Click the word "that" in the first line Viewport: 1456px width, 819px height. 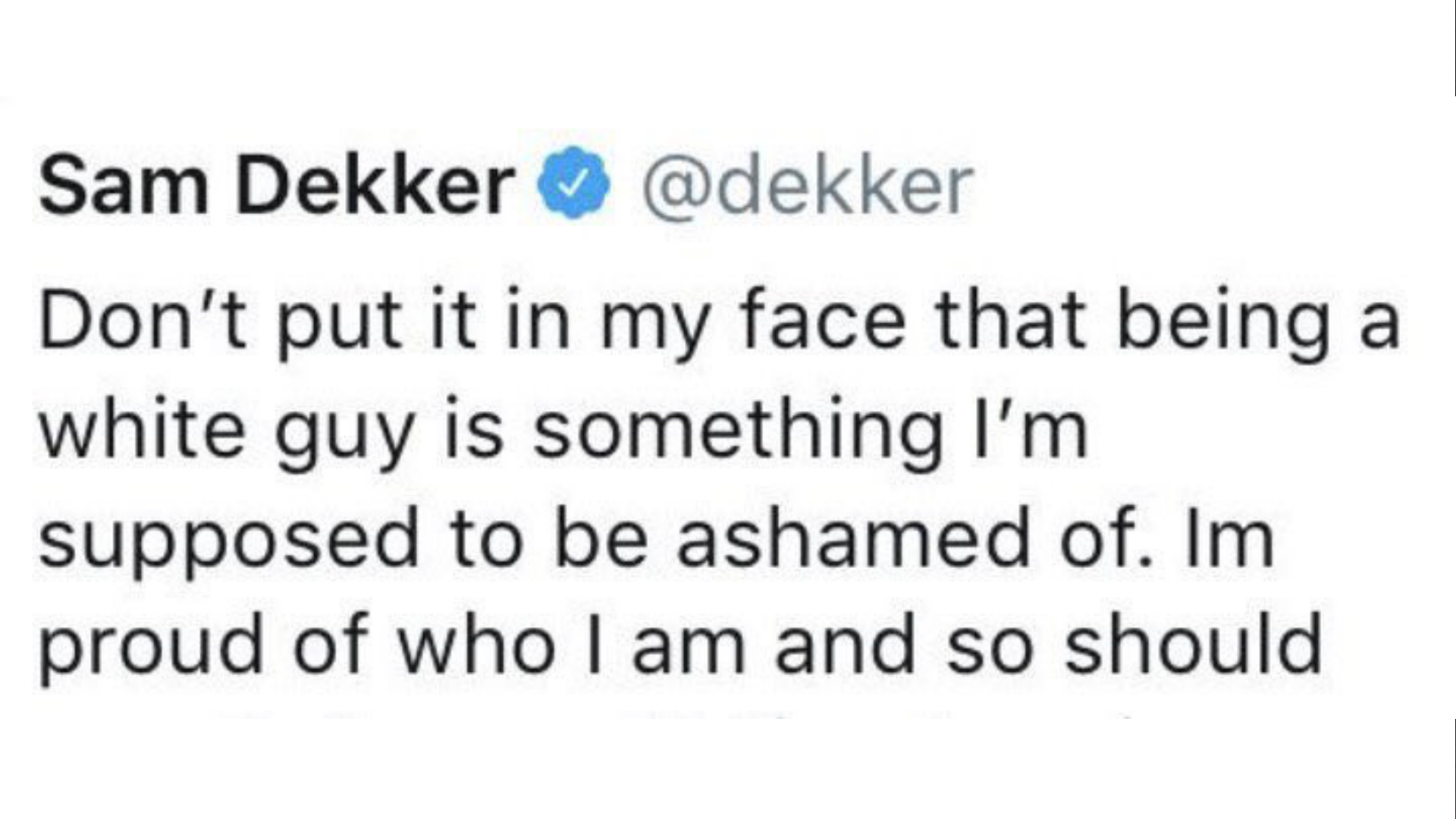tap(1011, 318)
